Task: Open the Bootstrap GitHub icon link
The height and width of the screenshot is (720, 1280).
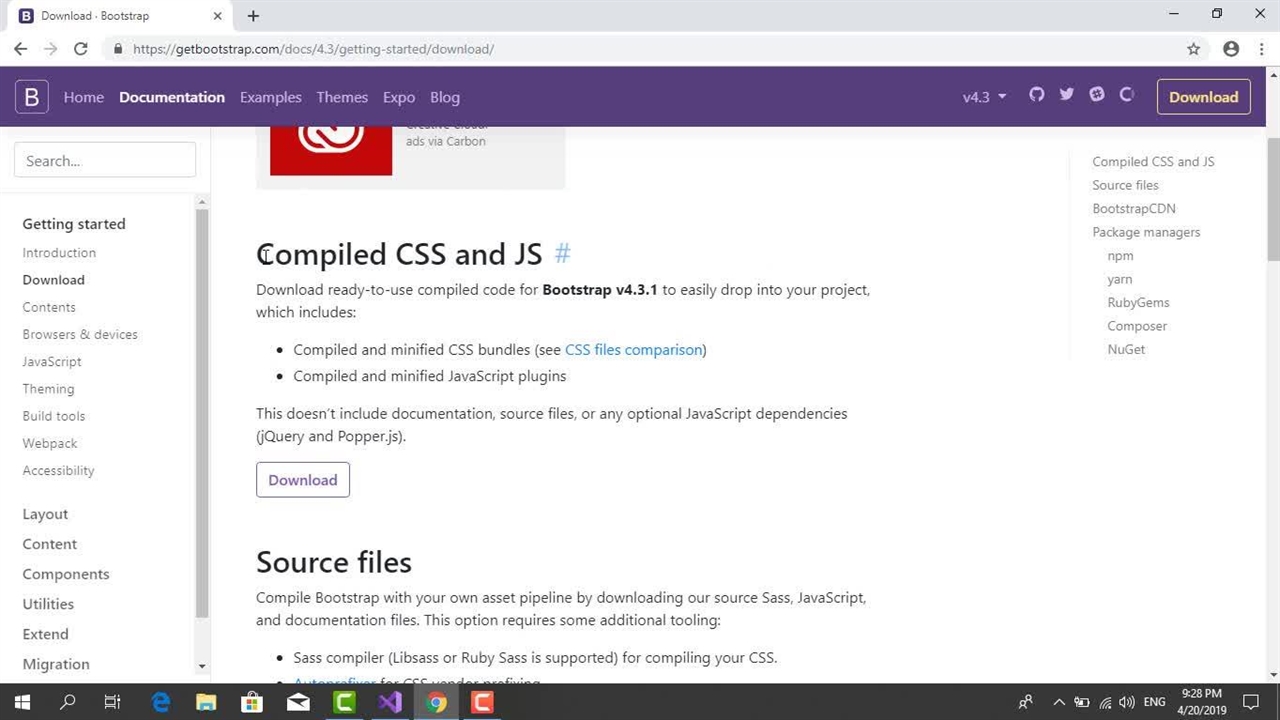Action: 1036,94
